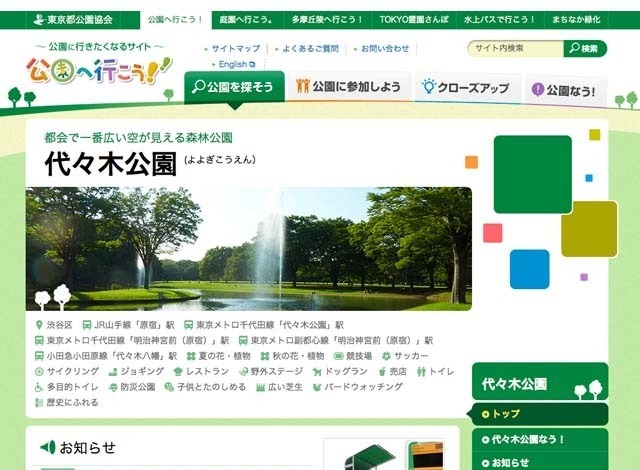Click the ドッグラン tag
640x470 pixels.
[x=340, y=371]
